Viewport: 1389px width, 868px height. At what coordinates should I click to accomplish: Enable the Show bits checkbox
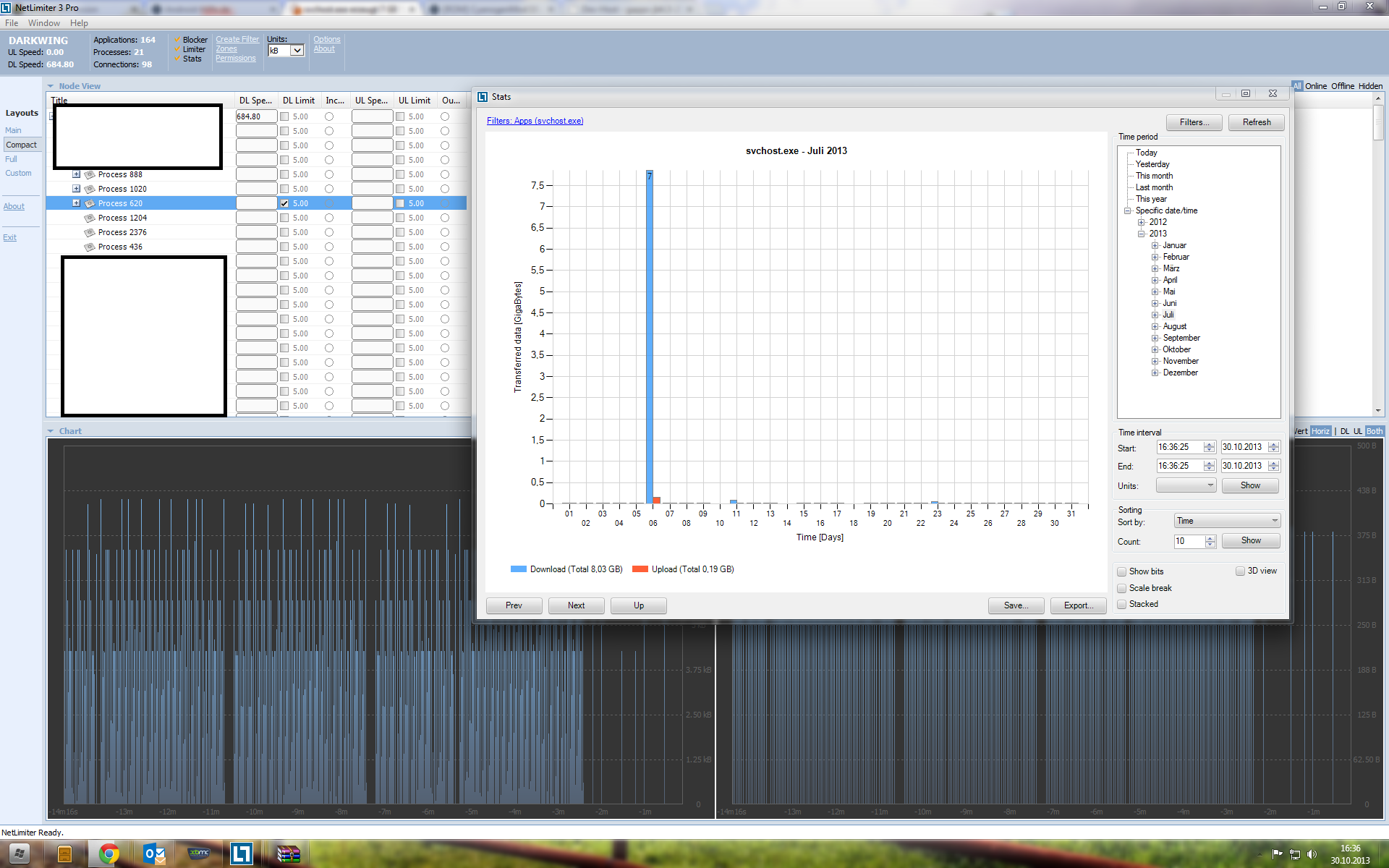[1122, 571]
